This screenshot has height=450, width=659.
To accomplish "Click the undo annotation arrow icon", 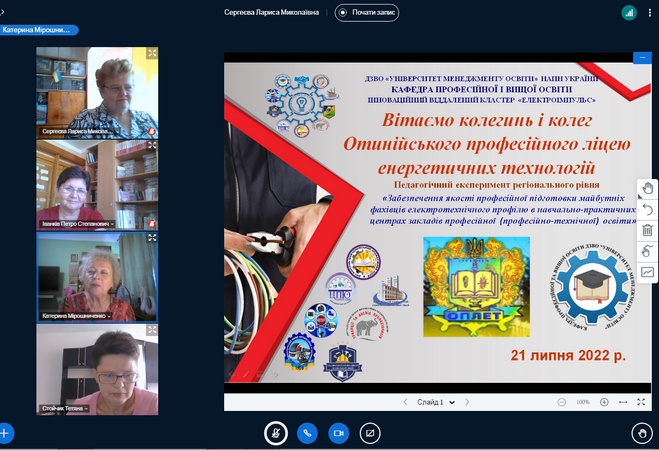I will 647,209.
